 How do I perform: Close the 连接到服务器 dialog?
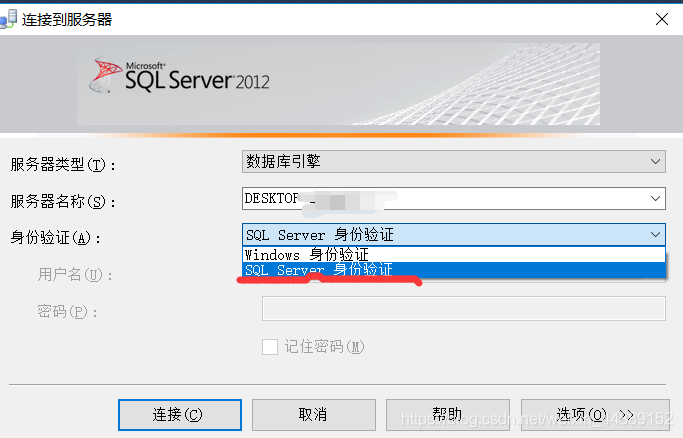(662, 19)
